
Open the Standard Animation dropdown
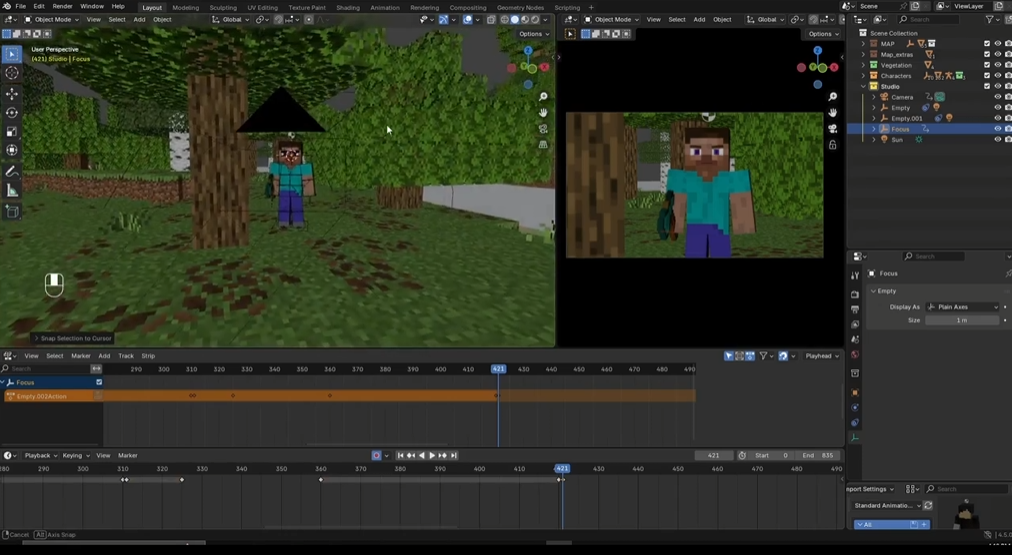tap(886, 505)
